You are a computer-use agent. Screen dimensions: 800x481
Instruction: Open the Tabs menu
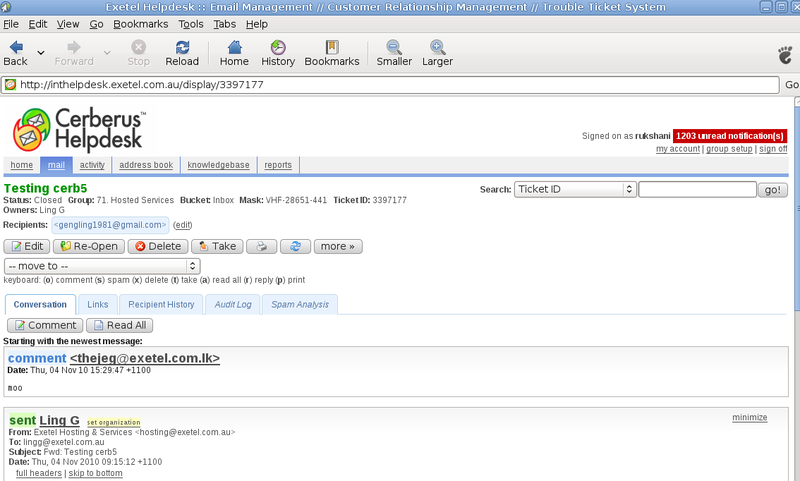pyautogui.click(x=224, y=24)
